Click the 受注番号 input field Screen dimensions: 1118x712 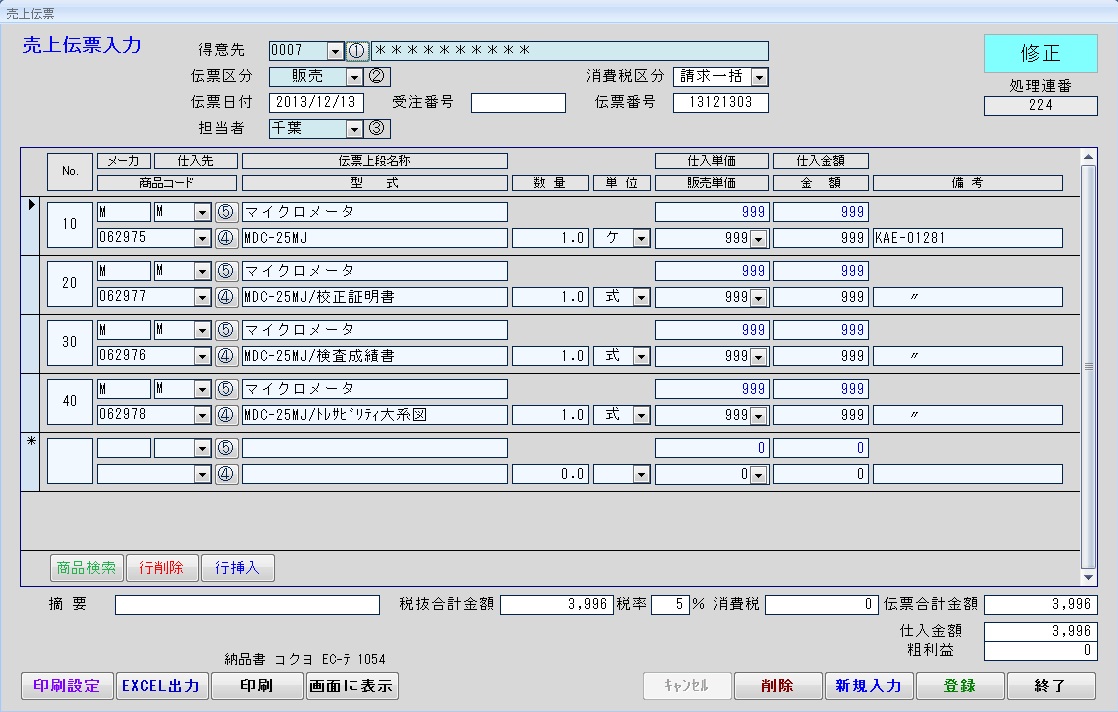point(518,103)
